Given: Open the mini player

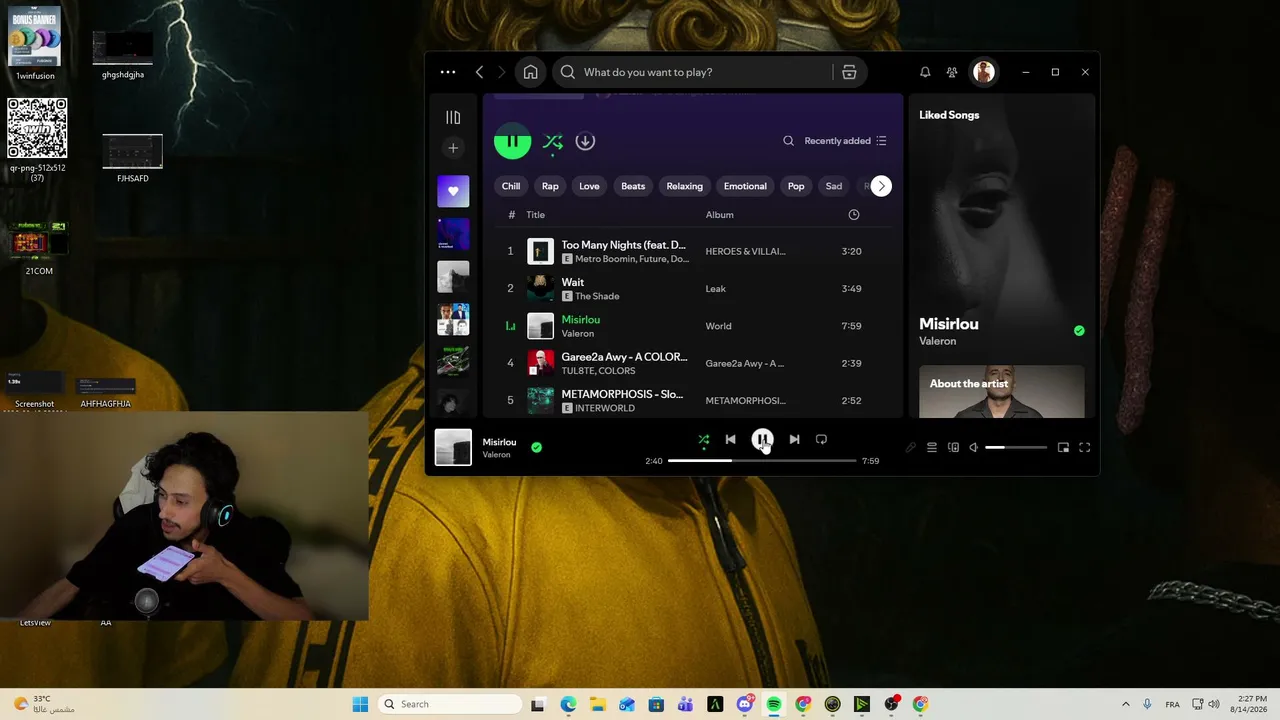Looking at the screenshot, I should coord(1063,447).
